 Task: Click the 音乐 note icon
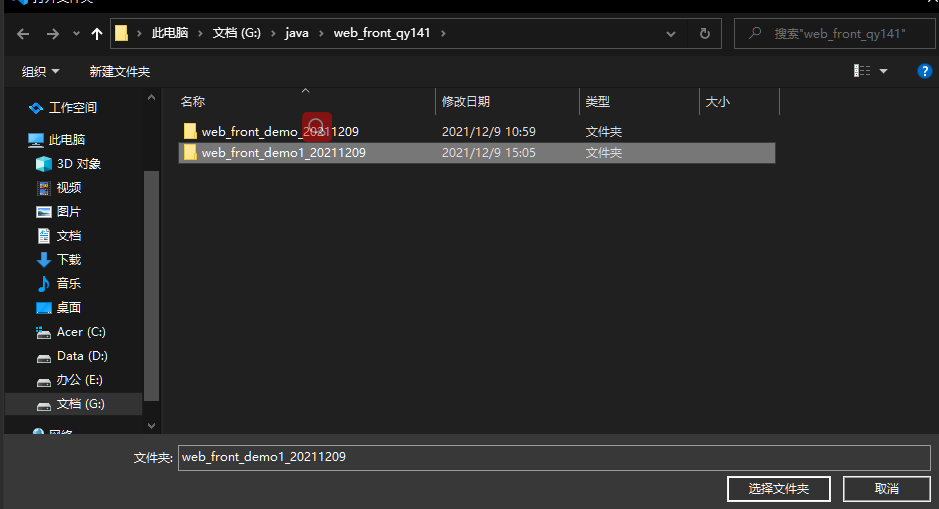point(43,284)
